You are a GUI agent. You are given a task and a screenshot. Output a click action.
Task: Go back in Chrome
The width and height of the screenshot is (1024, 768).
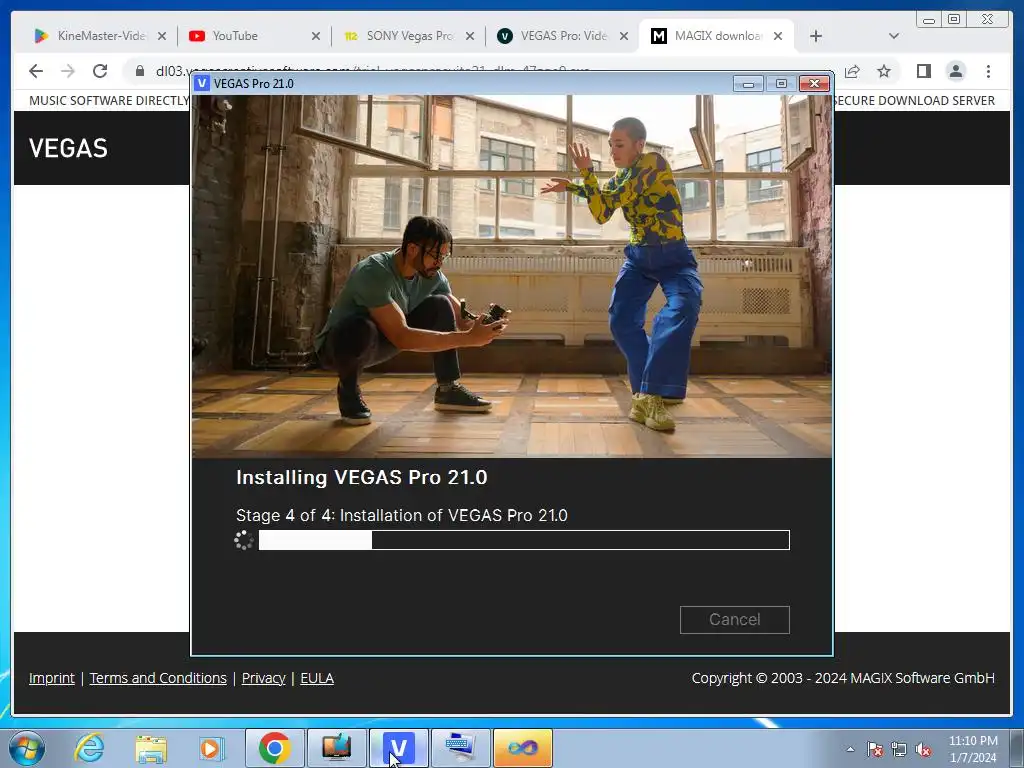[36, 71]
